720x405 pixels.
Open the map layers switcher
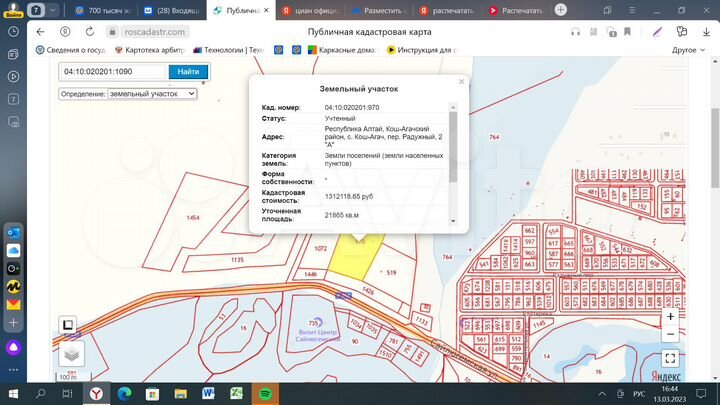click(x=70, y=353)
